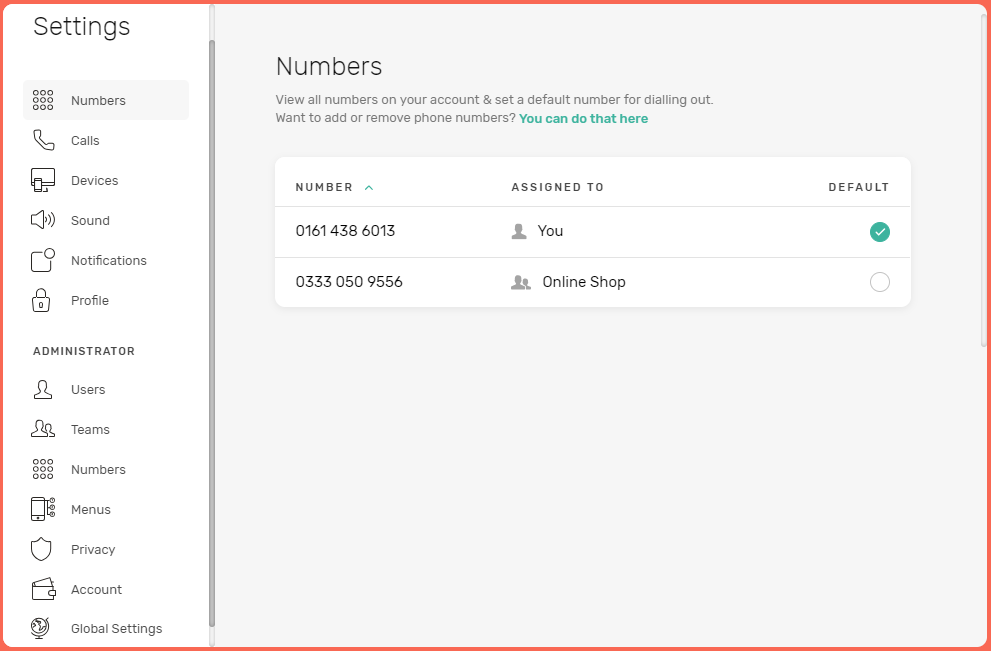The image size is (991, 651).
Task: Click the team icon beside Online Shop
Action: pos(520,282)
